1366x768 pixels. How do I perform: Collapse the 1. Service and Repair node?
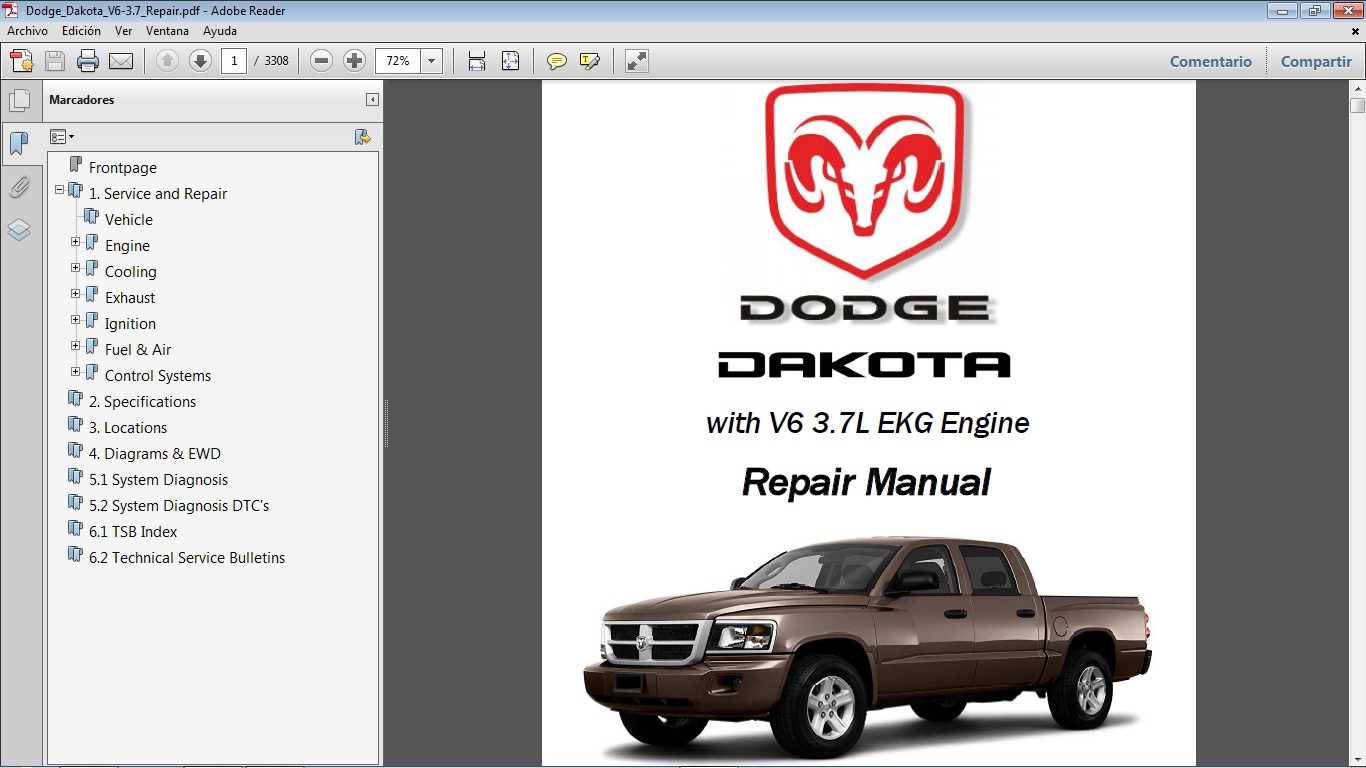point(59,189)
